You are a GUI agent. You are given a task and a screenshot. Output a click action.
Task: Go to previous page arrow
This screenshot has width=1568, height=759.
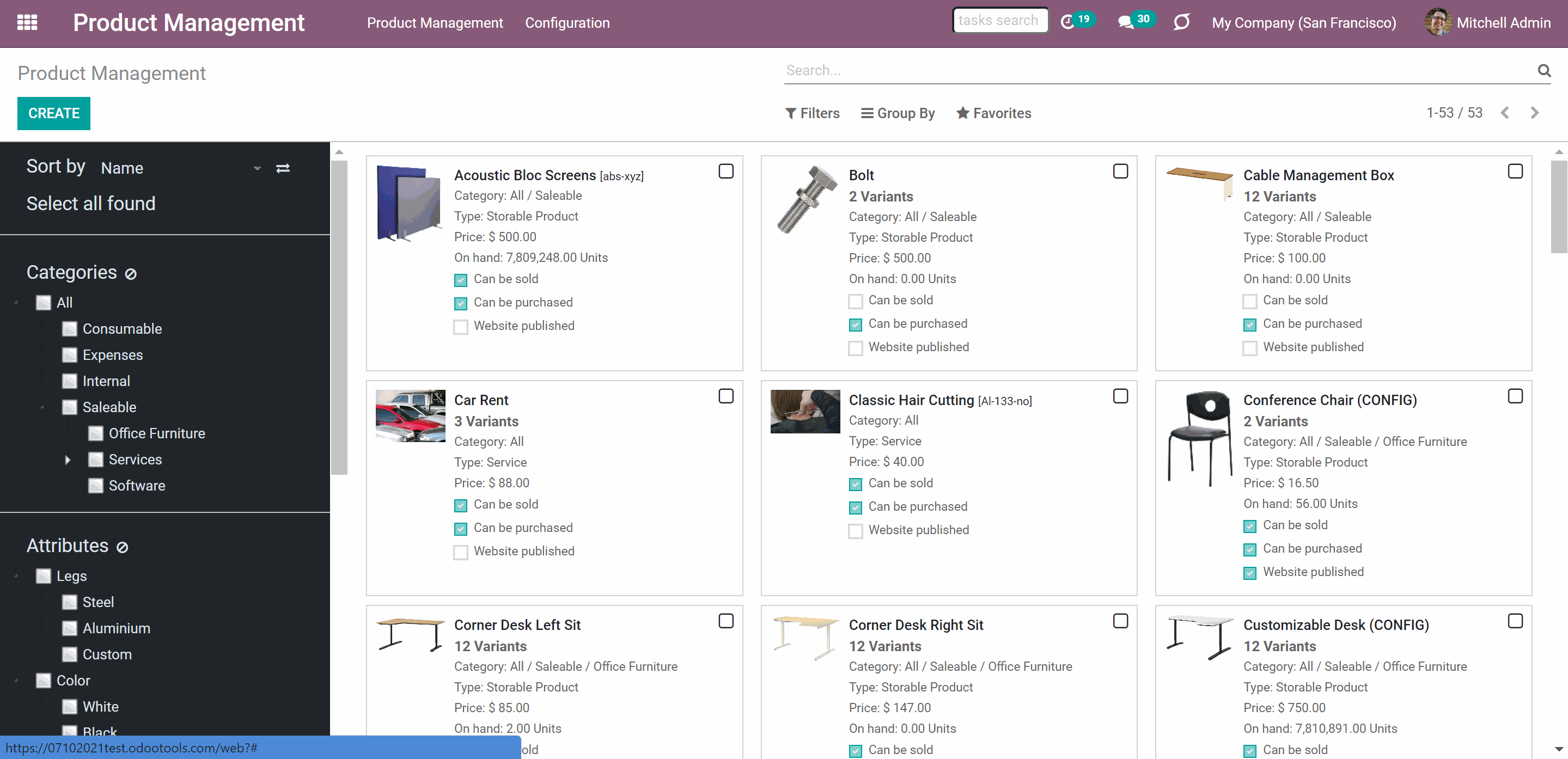1505,113
